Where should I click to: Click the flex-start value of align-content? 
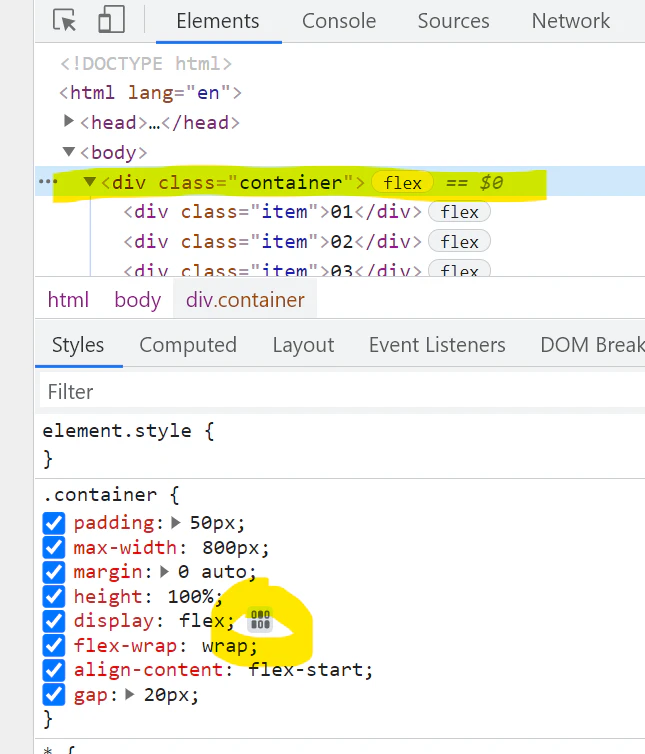pos(306,670)
